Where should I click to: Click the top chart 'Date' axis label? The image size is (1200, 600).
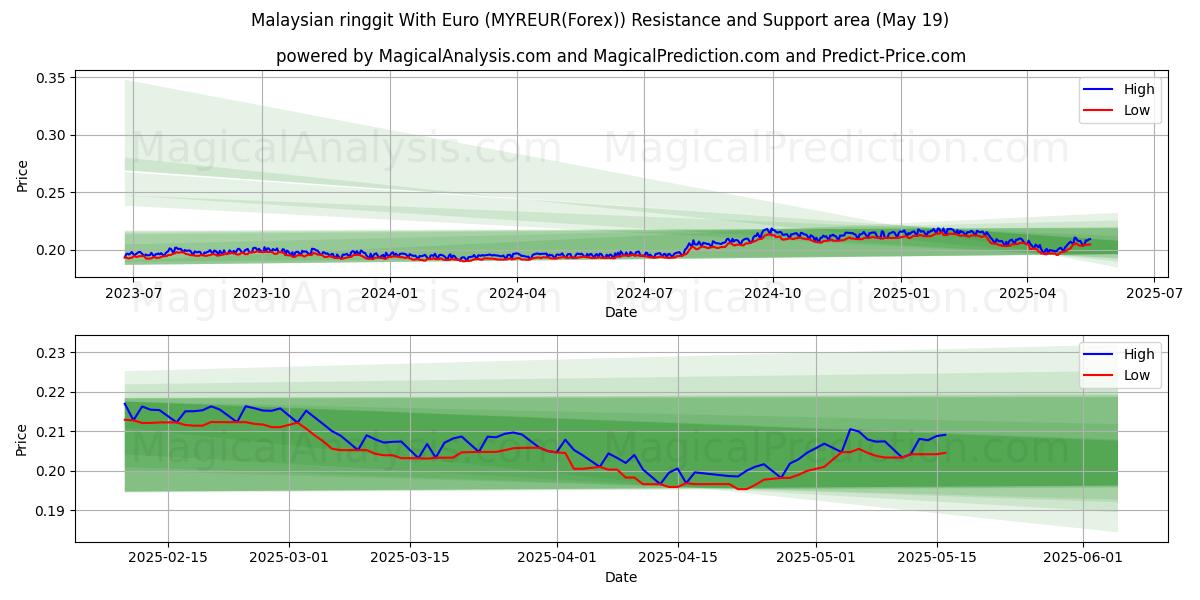621,313
